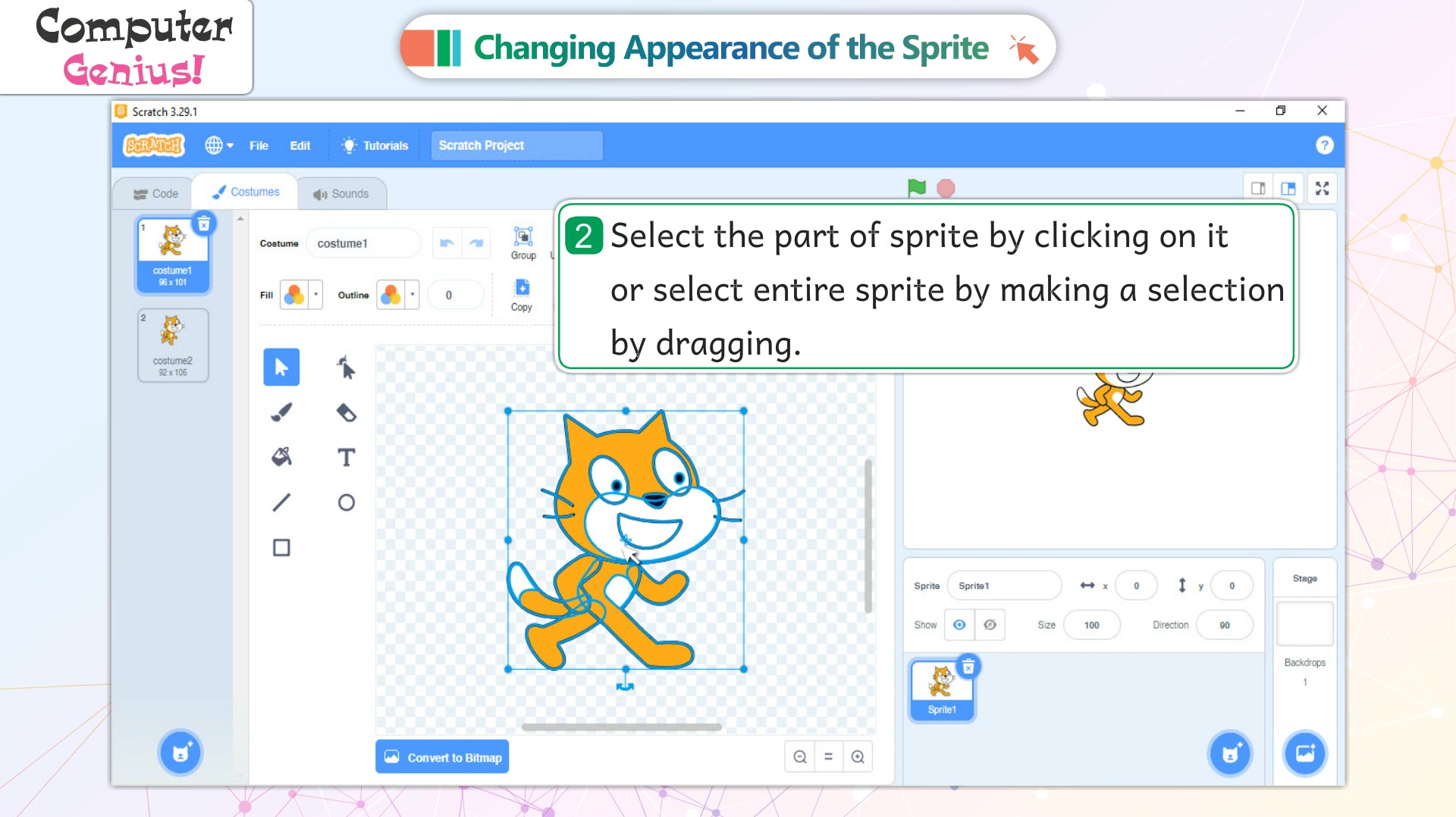The image size is (1456, 817).
Task: Click the Copy icon
Action: tap(522, 295)
